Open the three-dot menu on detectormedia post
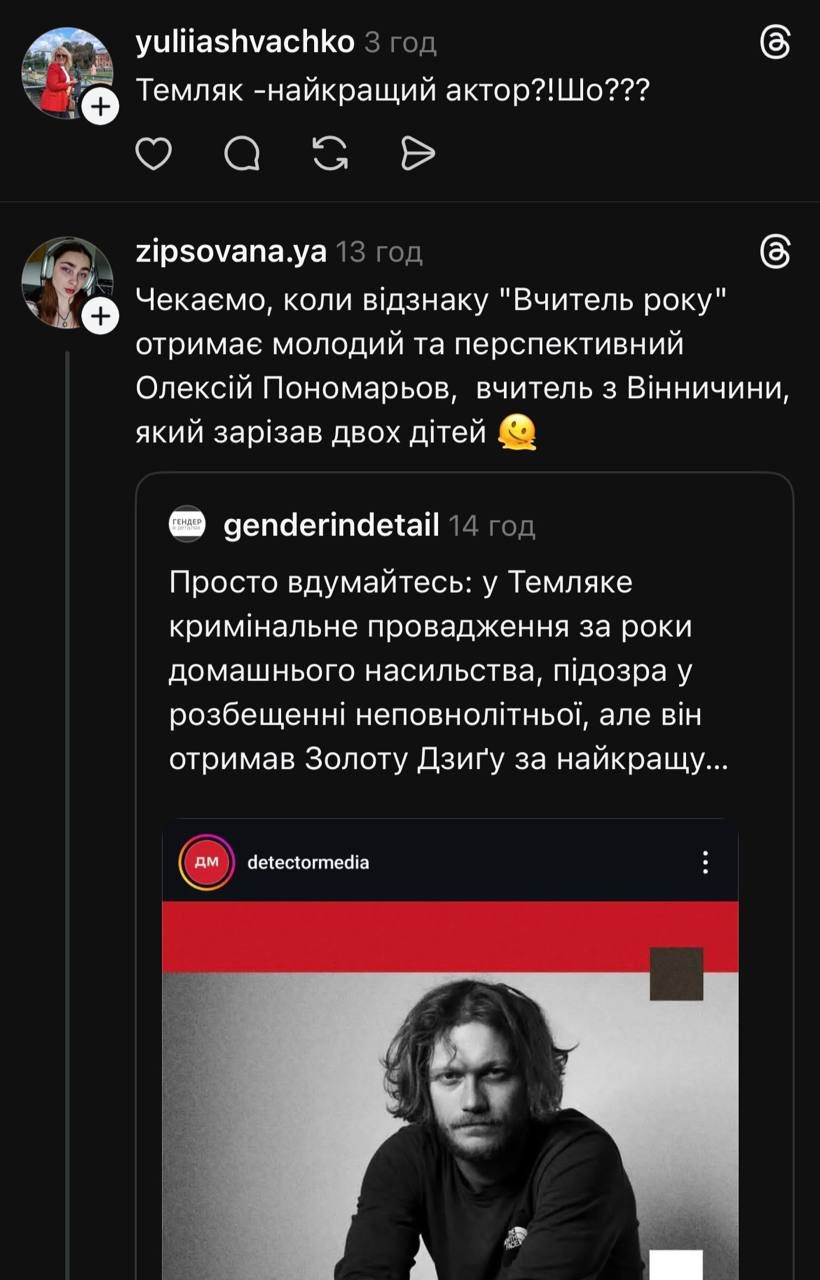820x1280 pixels. 706,863
